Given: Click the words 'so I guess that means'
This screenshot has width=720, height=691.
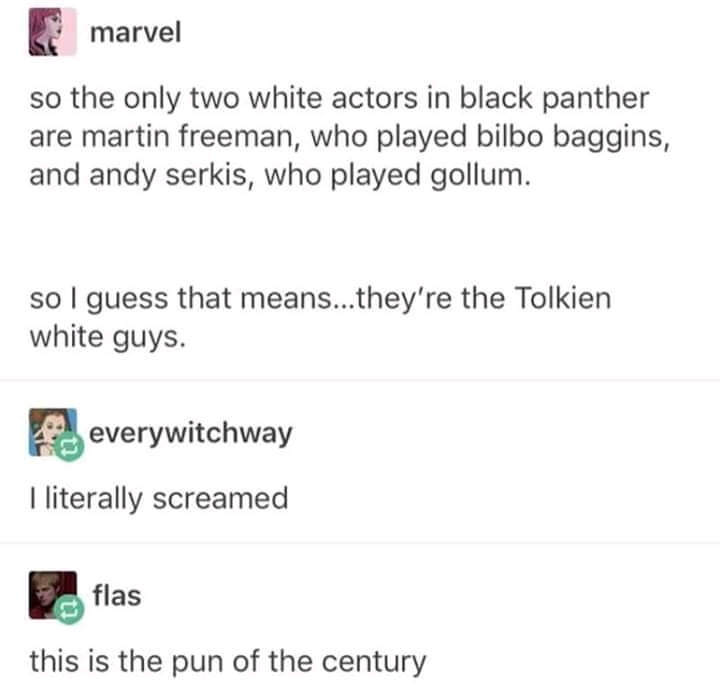Looking at the screenshot, I should 180,299.
